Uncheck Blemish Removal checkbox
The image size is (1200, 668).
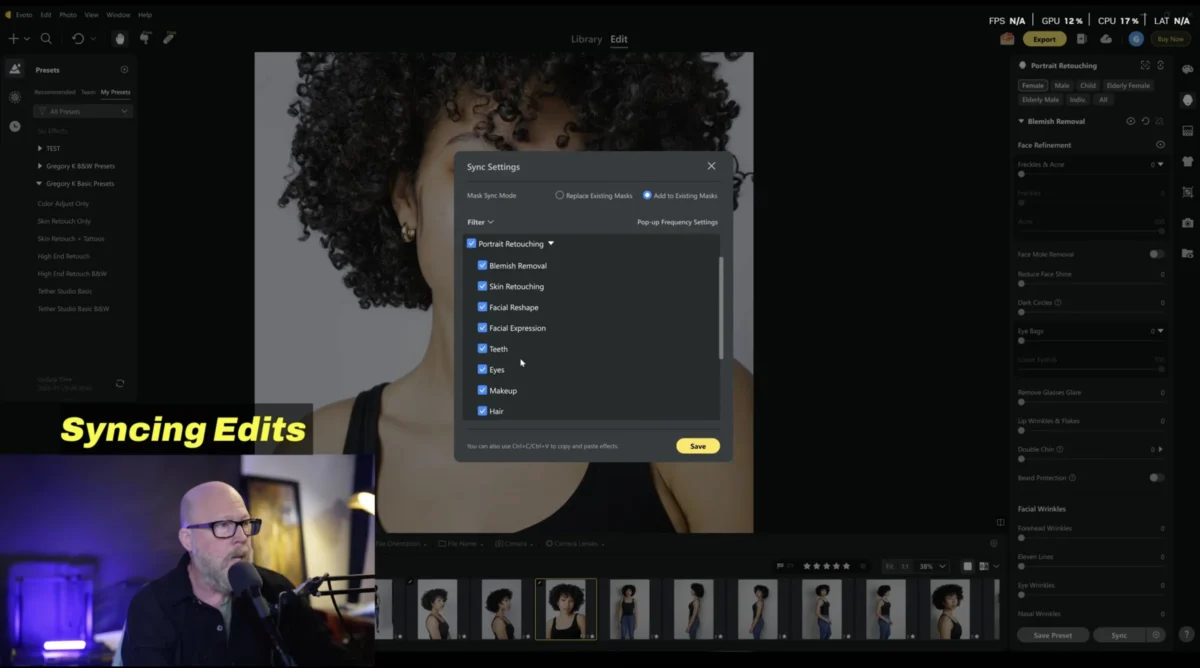pyautogui.click(x=482, y=265)
